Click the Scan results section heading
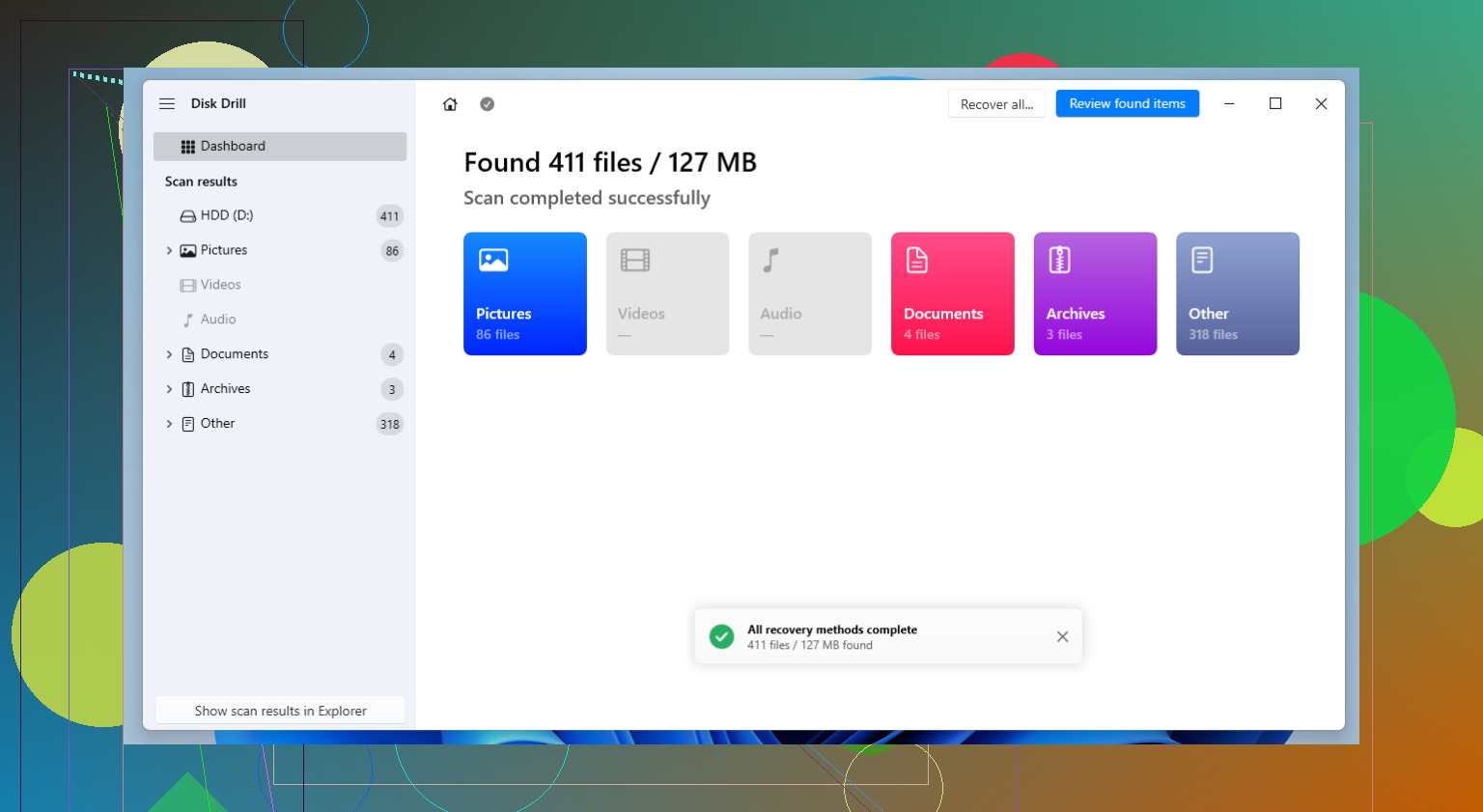The image size is (1483, 812). click(x=201, y=182)
